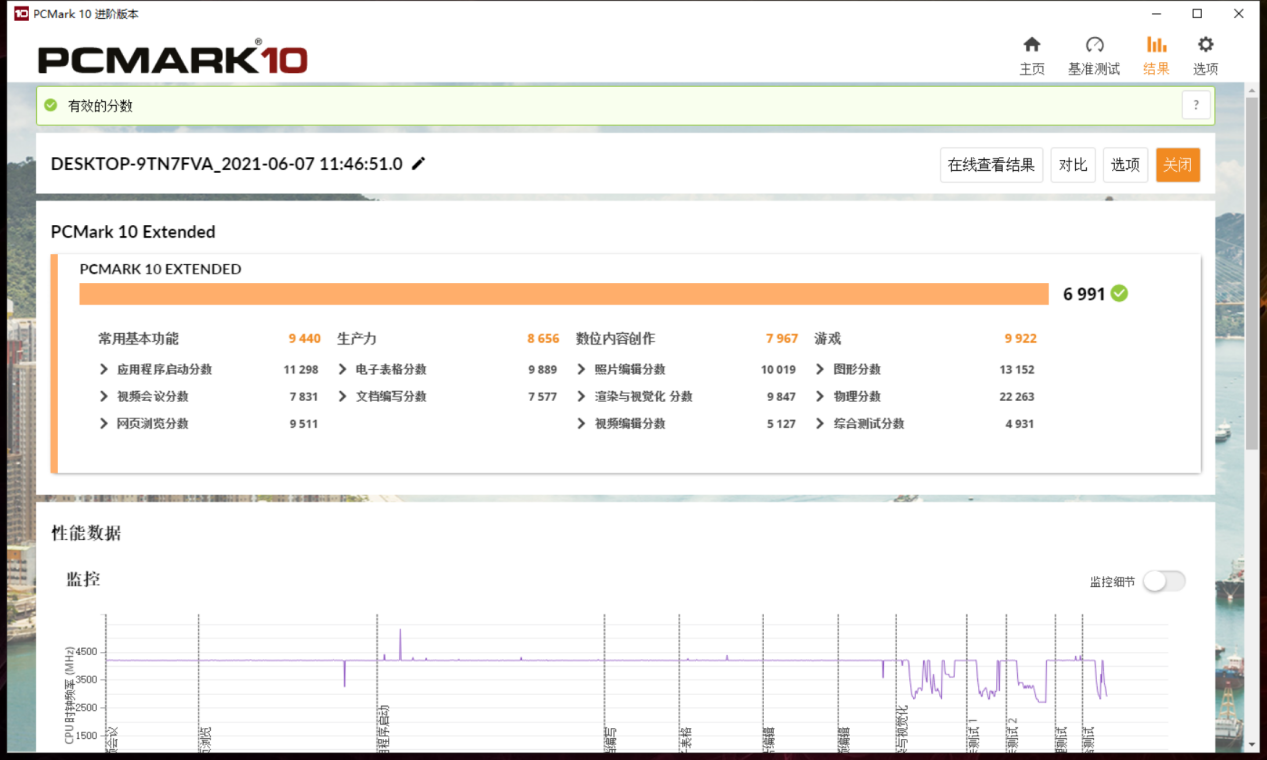Expand the 应用程序启动分数 row

point(104,369)
